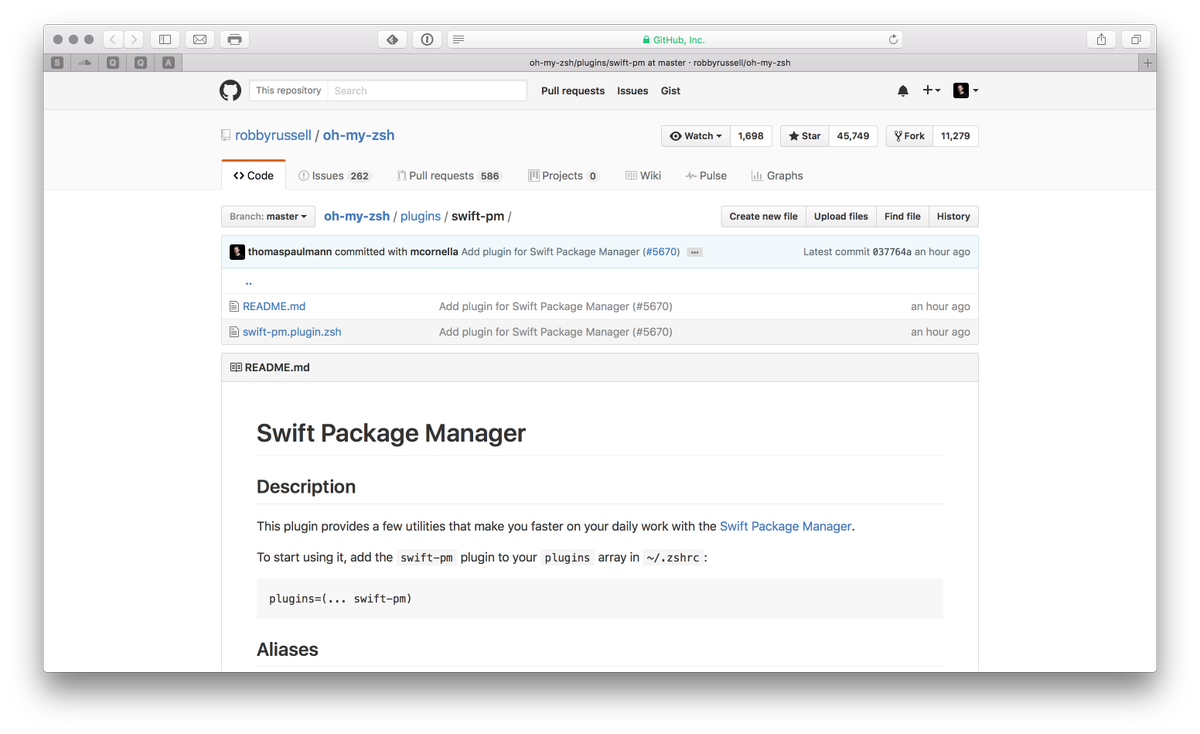Open the swift-pm.plugin.zsh file link
Screen dimensions: 1200x734
click(x=292, y=331)
